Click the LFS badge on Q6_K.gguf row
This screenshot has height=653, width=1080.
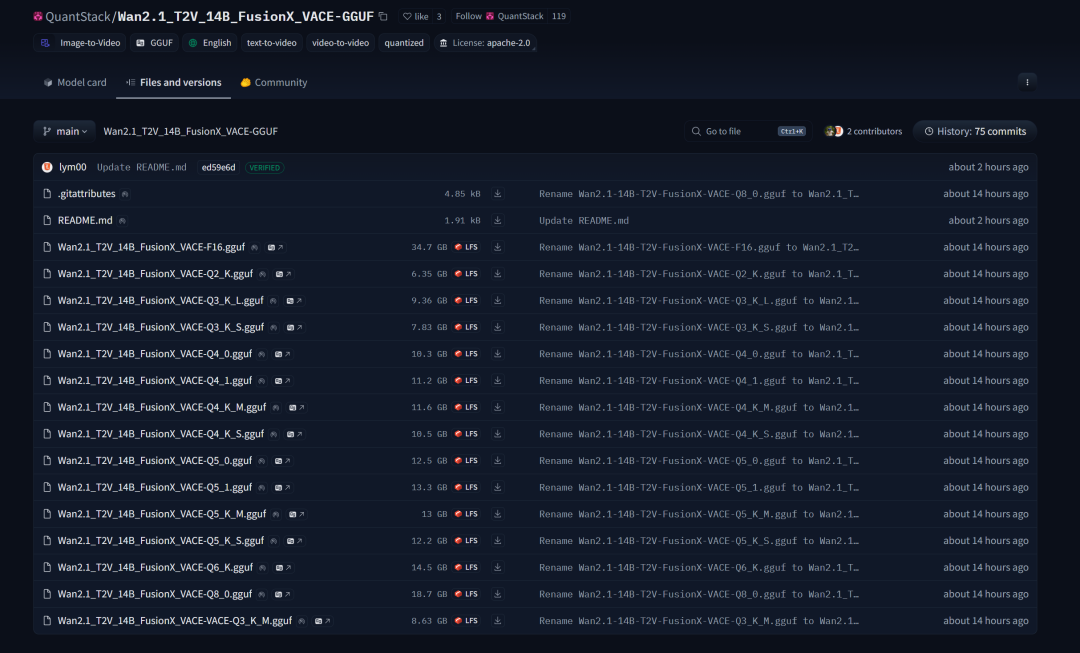[466, 568]
